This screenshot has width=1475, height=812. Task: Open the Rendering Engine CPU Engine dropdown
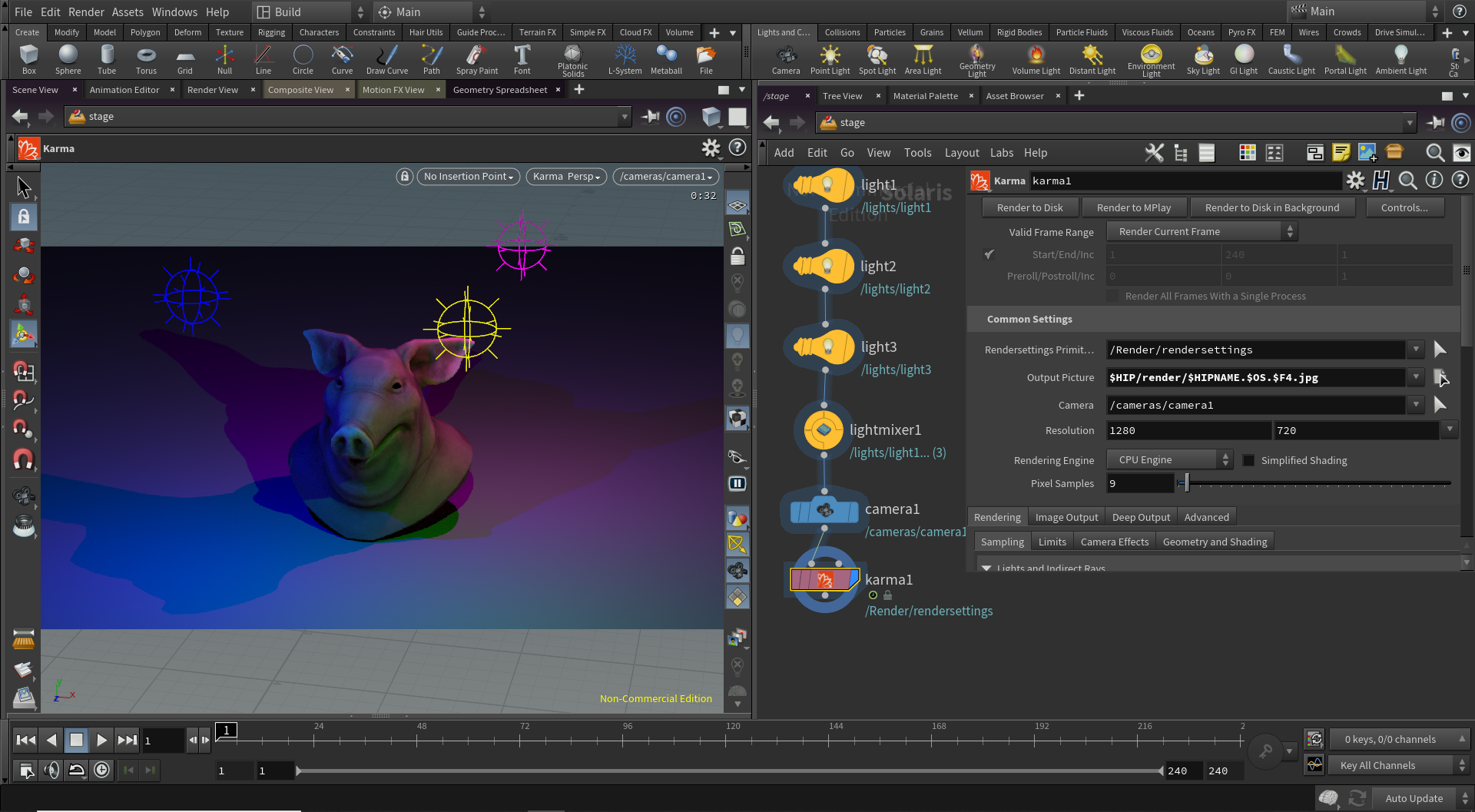coord(1169,459)
